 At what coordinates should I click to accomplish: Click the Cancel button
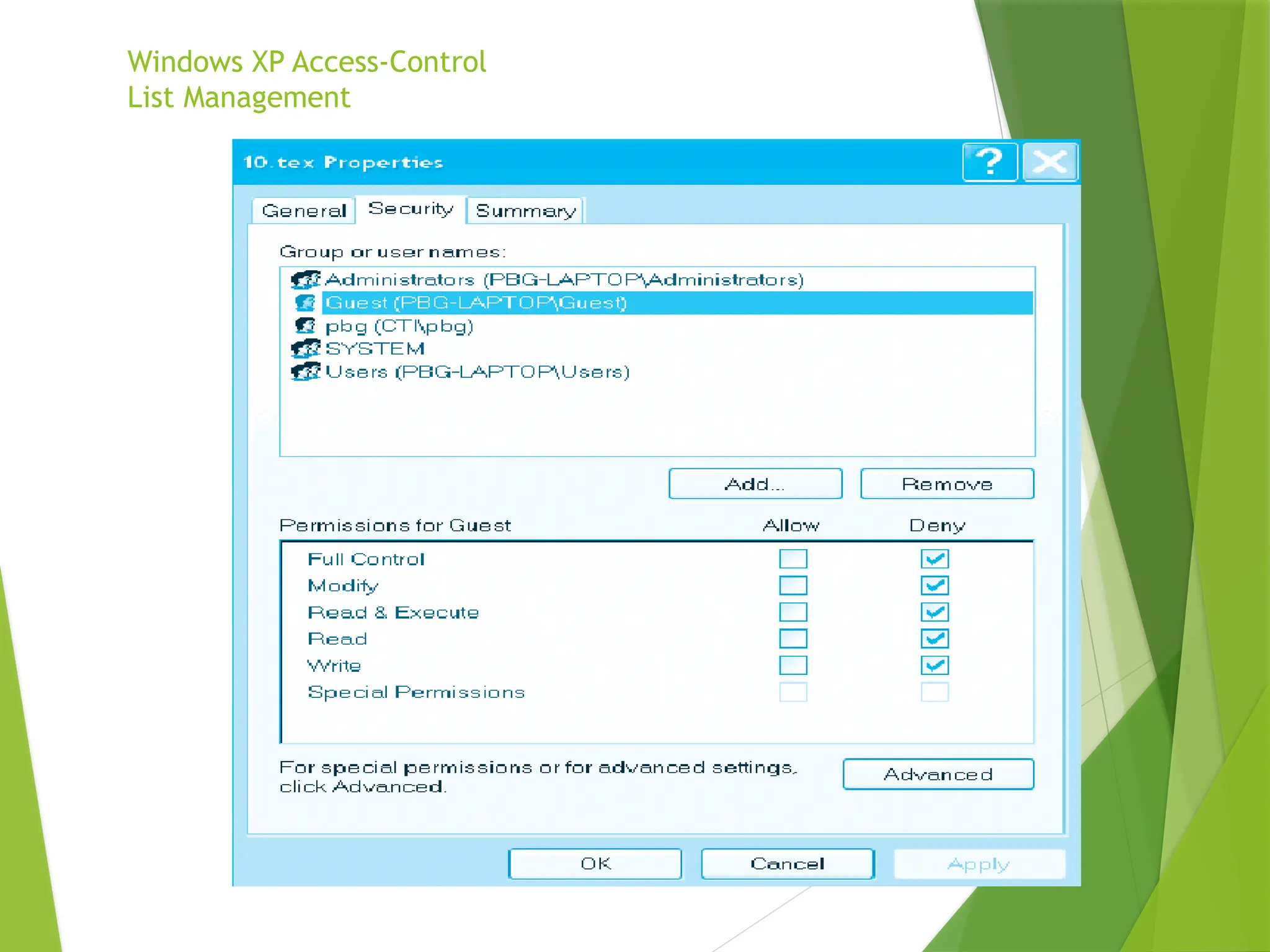click(x=788, y=864)
